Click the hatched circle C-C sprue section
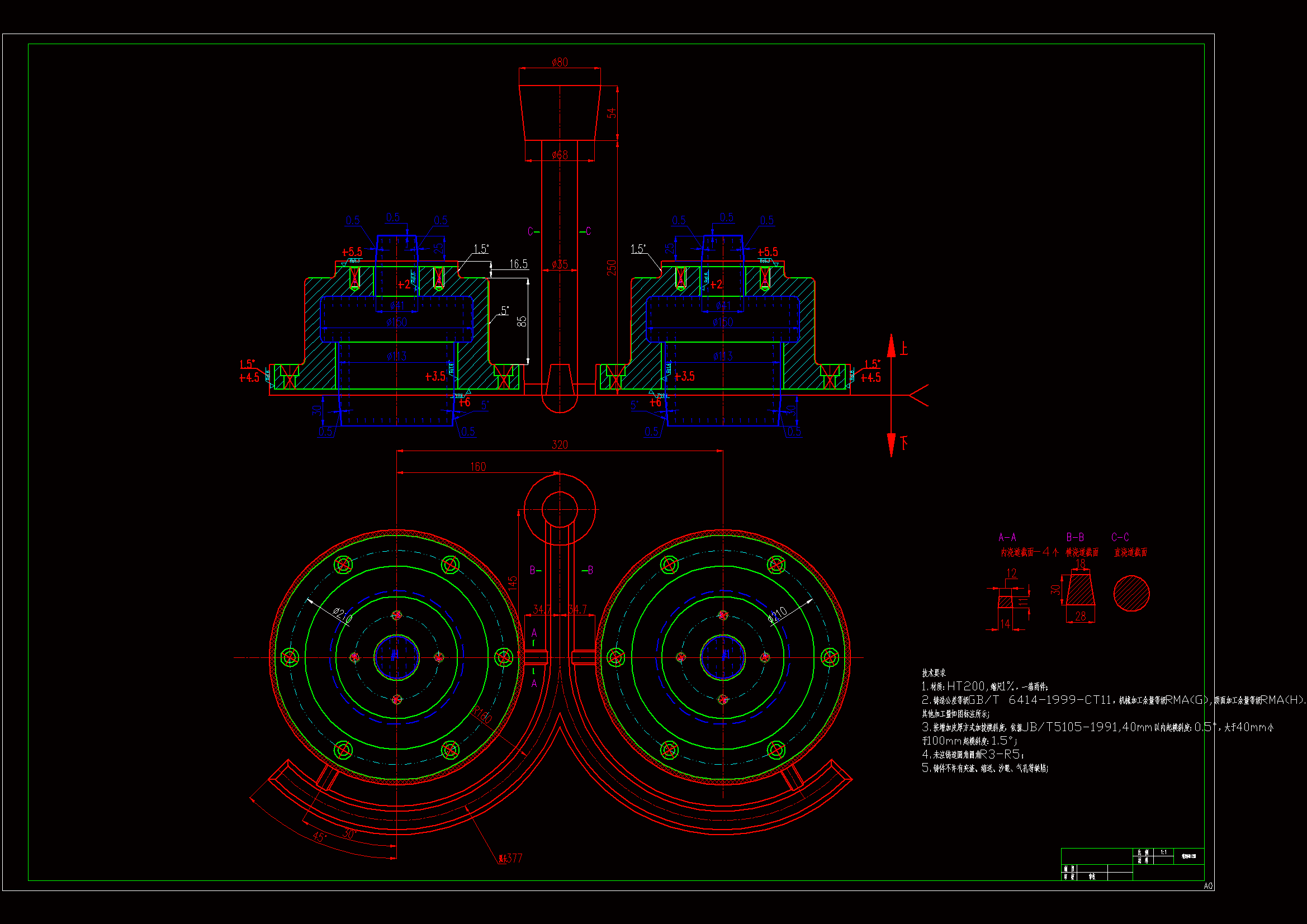This screenshot has width=1307, height=924. click(1131, 593)
